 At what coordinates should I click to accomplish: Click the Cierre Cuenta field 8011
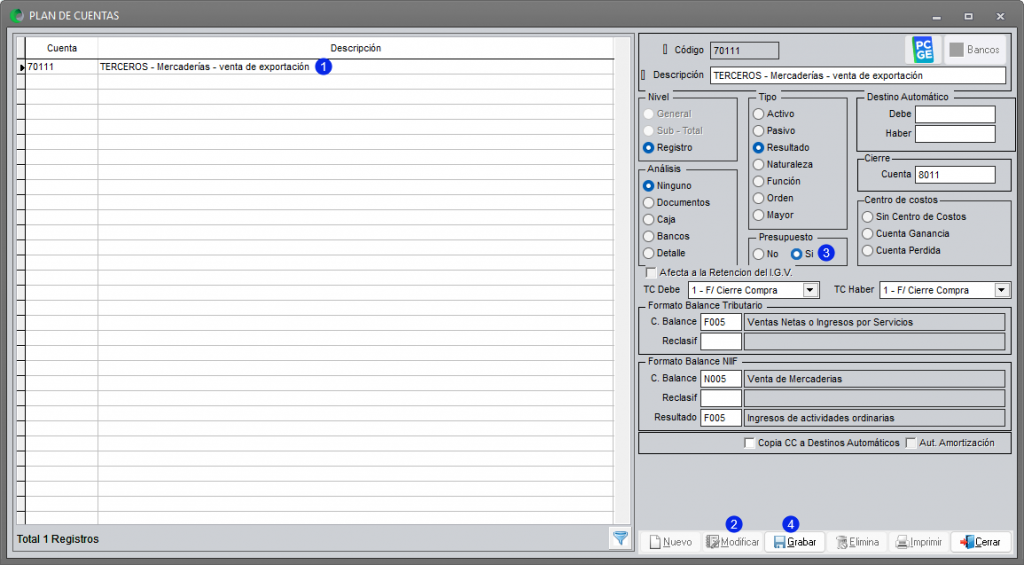point(955,175)
